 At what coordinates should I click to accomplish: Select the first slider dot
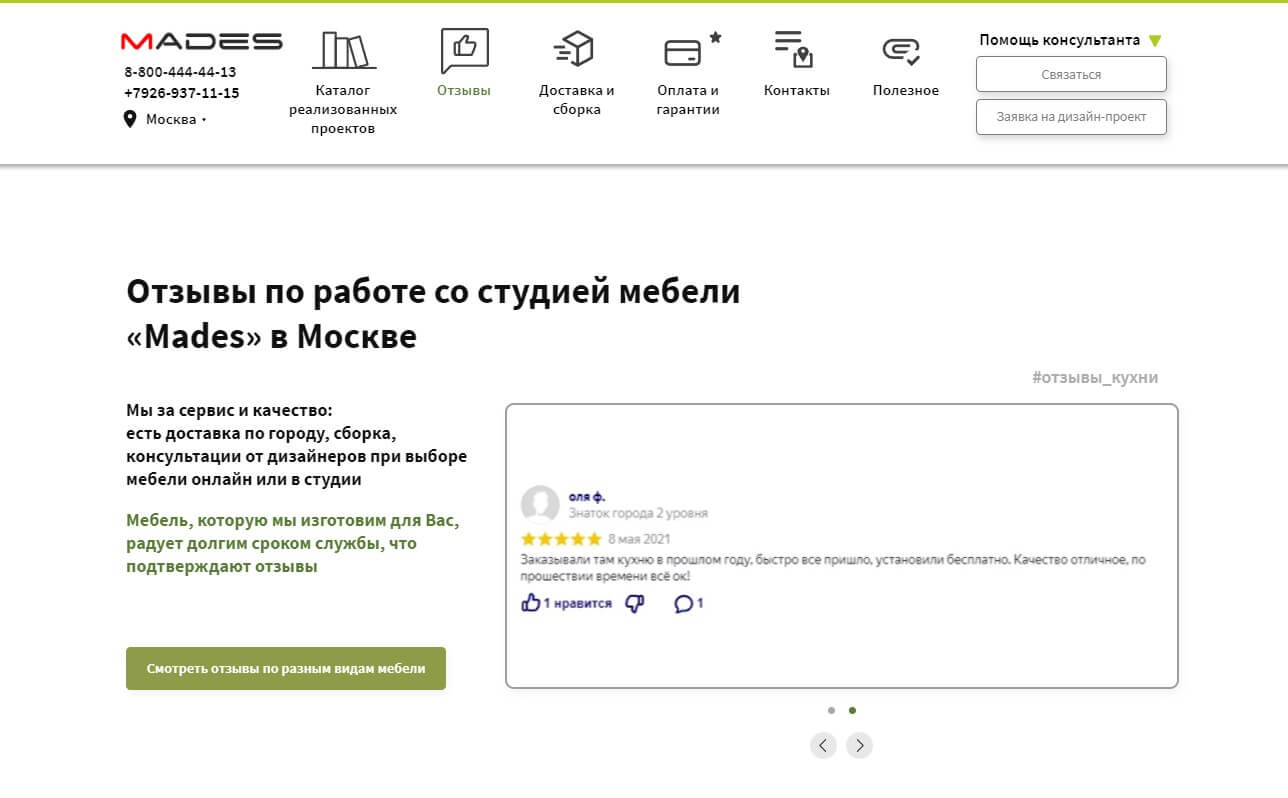831,710
